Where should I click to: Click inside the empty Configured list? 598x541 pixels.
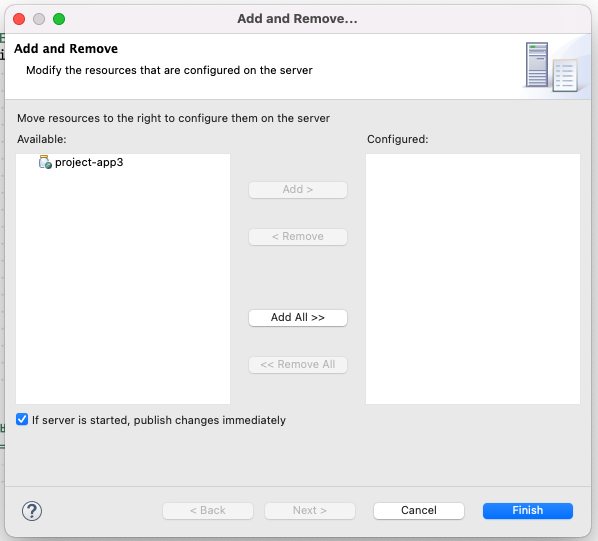point(473,279)
